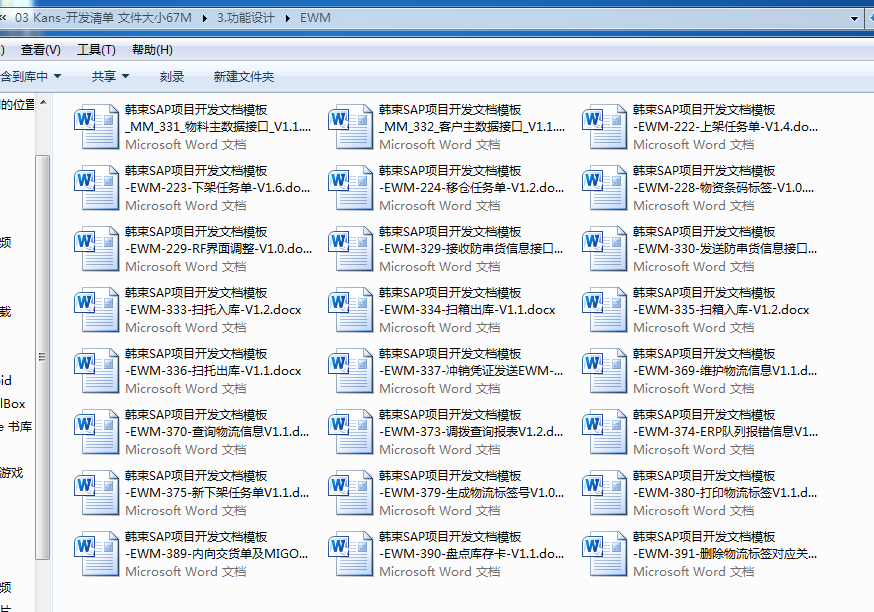Select Word icon of EWM-390-盘点库存卡
The height and width of the screenshot is (612, 874).
click(x=350, y=553)
